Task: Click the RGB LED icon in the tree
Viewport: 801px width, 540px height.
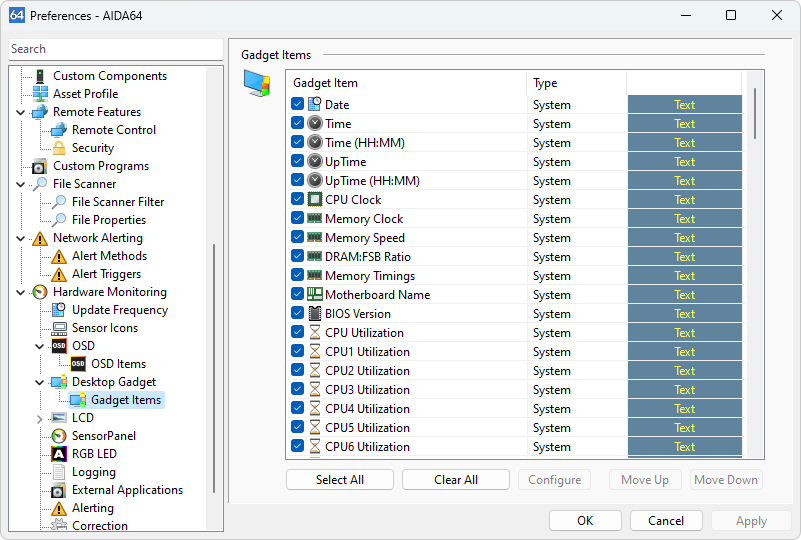Action: [59, 454]
